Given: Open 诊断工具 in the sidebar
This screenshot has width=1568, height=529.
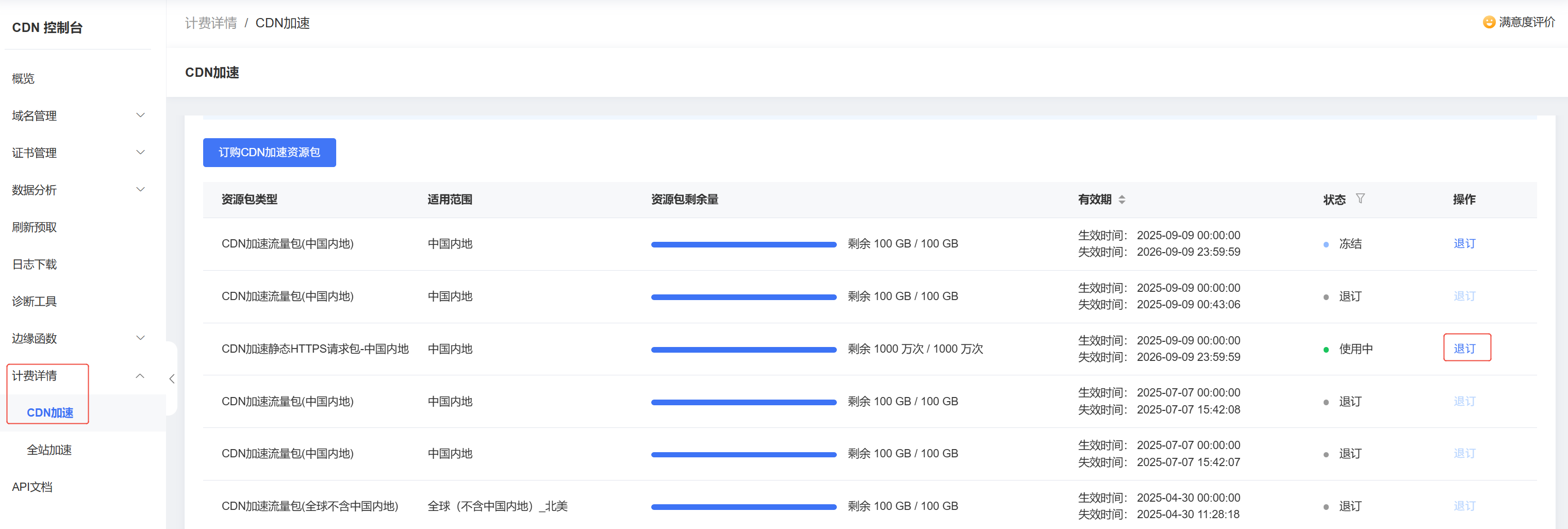Looking at the screenshot, I should pyautogui.click(x=34, y=301).
